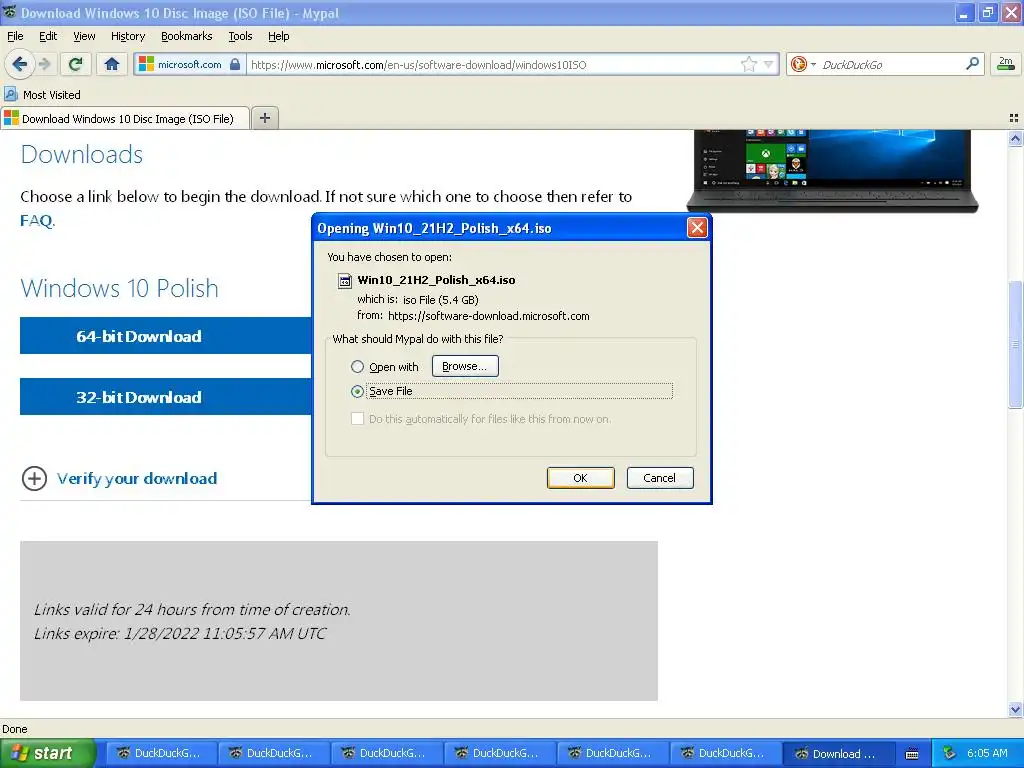The height and width of the screenshot is (768, 1024).
Task: Click the software-download.microsoft.com source text
Action: pos(488,316)
